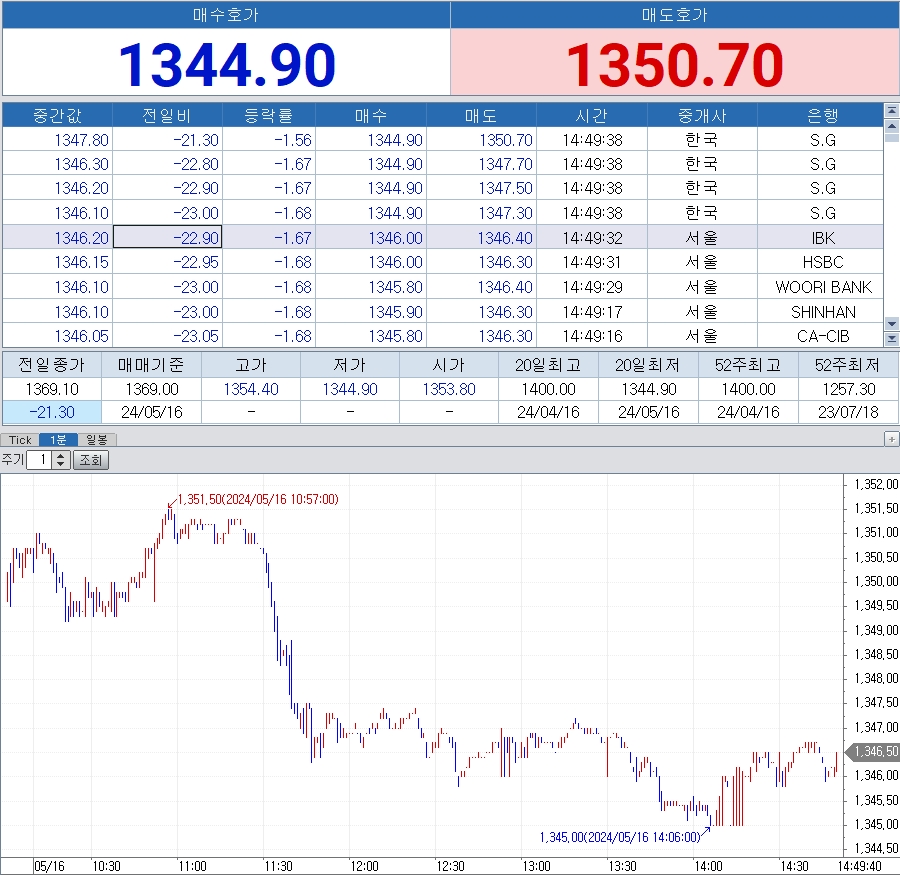This screenshot has height=875, width=900.
Task: Open the 일봉 daily chart tab
Action: 97,440
